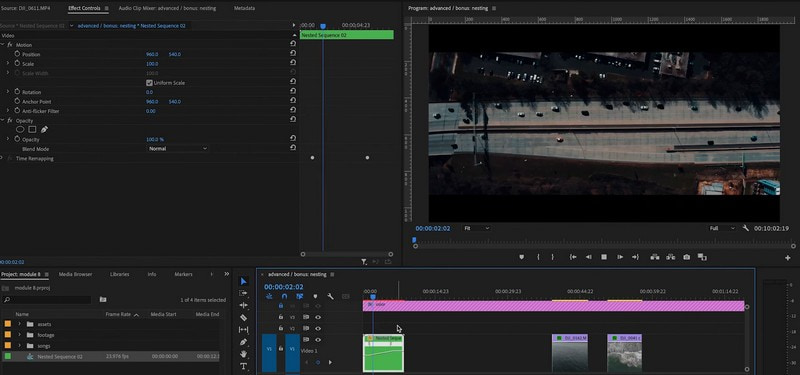
Task: Open Audio Clip Mixer tab
Action: pyautogui.click(x=167, y=8)
